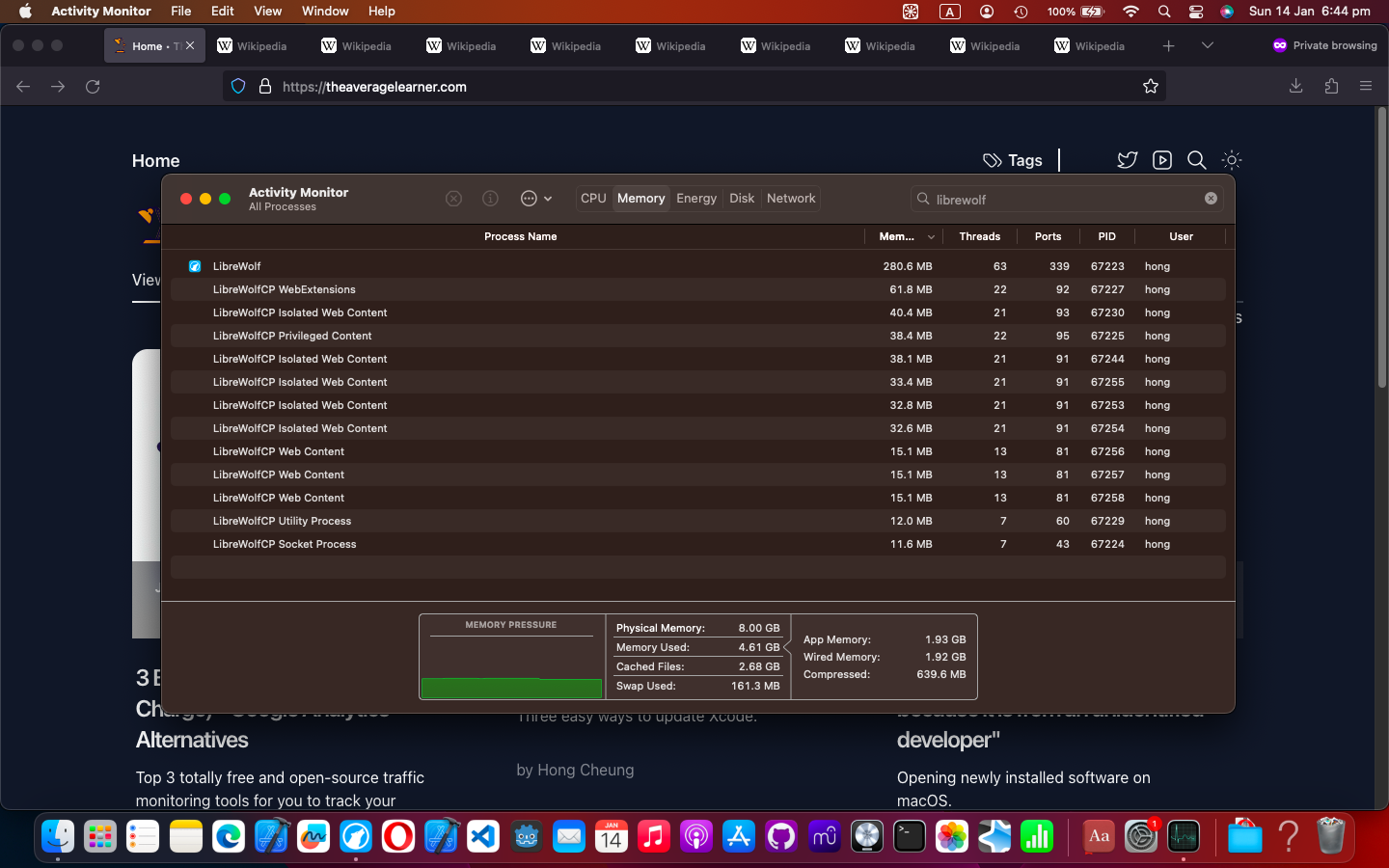Clear the librewolf search text
Image resolution: width=1389 pixels, height=868 pixels.
(1211, 199)
